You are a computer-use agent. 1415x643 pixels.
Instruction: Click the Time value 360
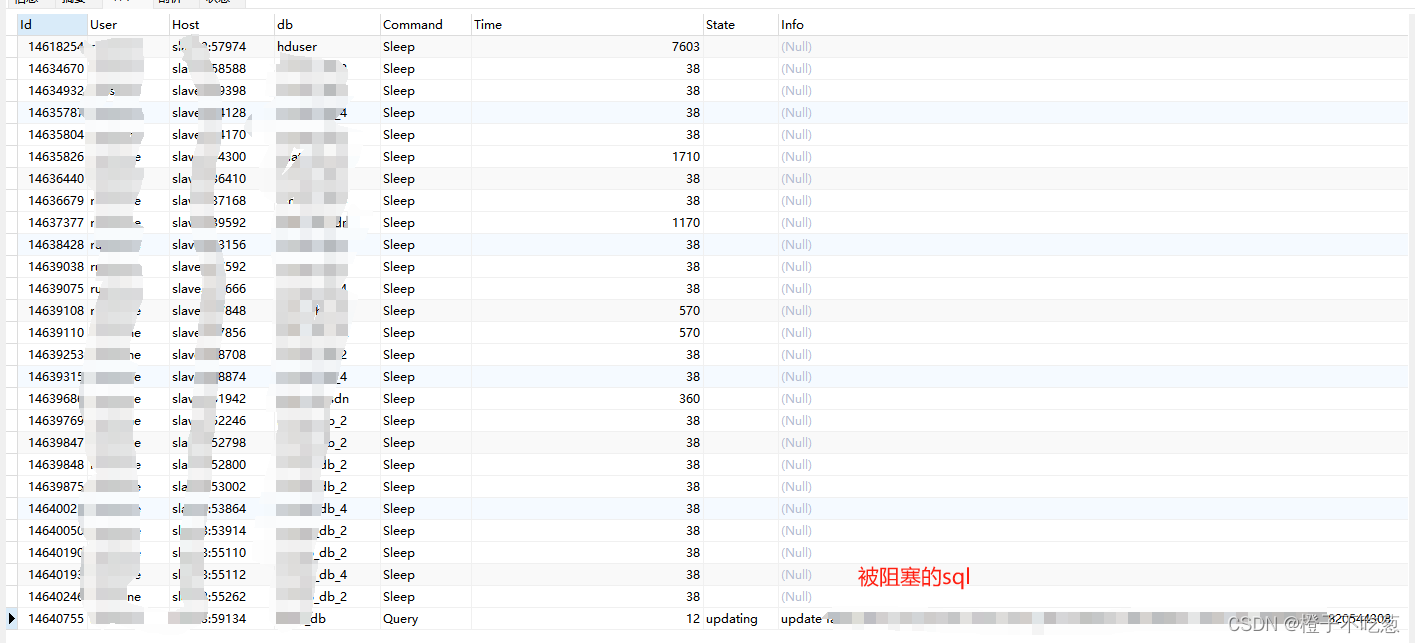[x=690, y=399]
